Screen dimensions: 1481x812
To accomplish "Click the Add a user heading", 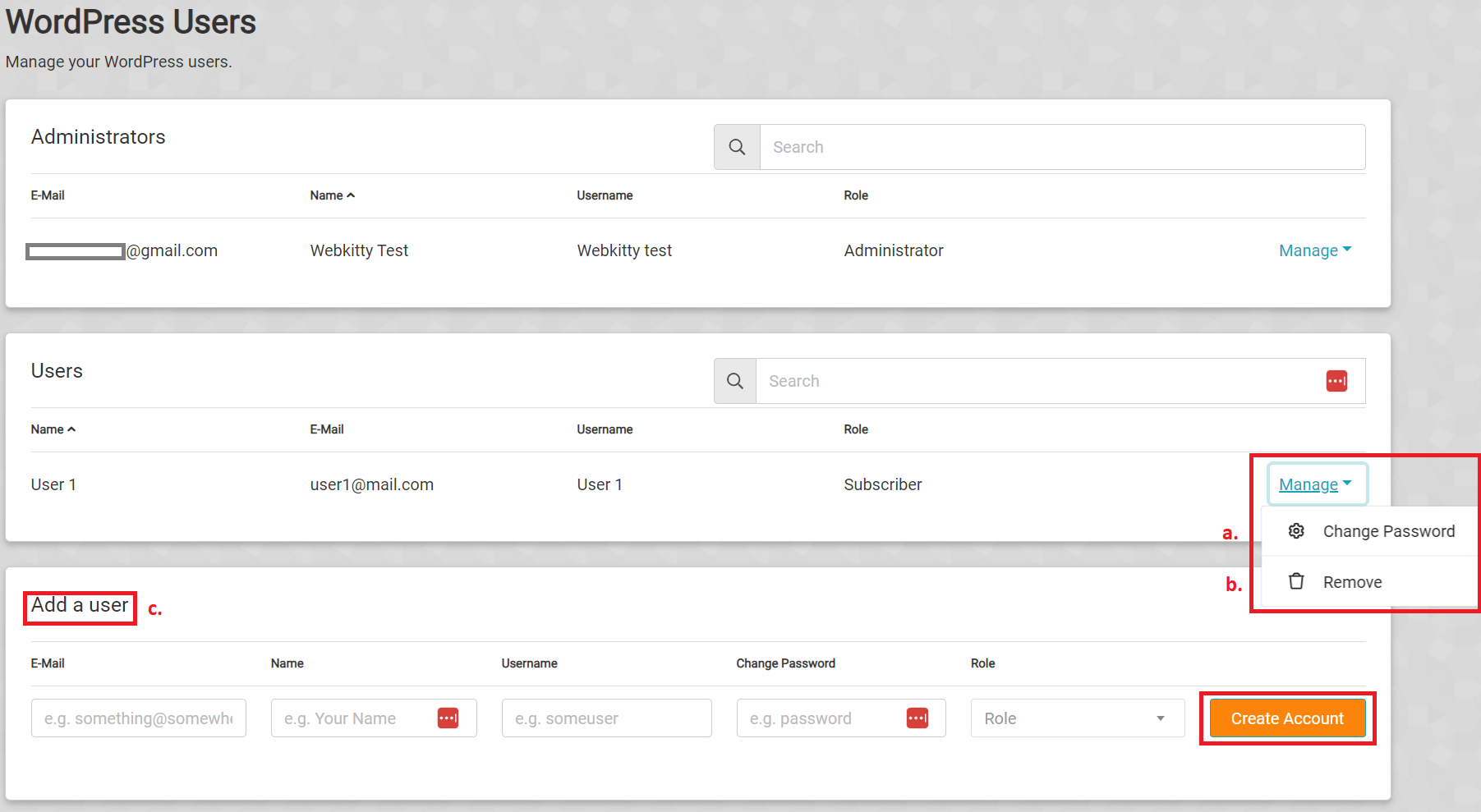I will pos(80,605).
